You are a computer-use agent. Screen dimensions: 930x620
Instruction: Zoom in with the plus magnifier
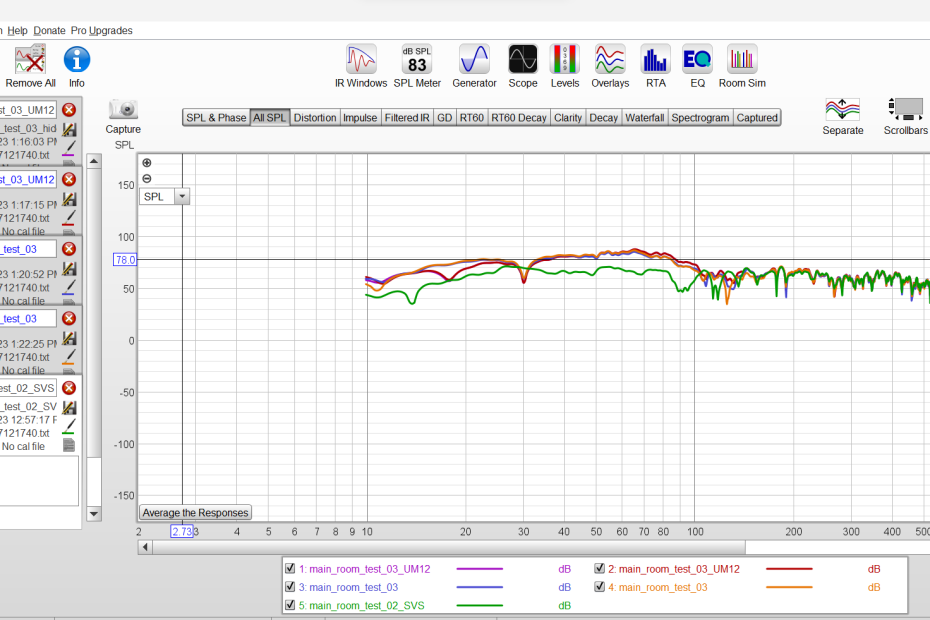tap(147, 163)
